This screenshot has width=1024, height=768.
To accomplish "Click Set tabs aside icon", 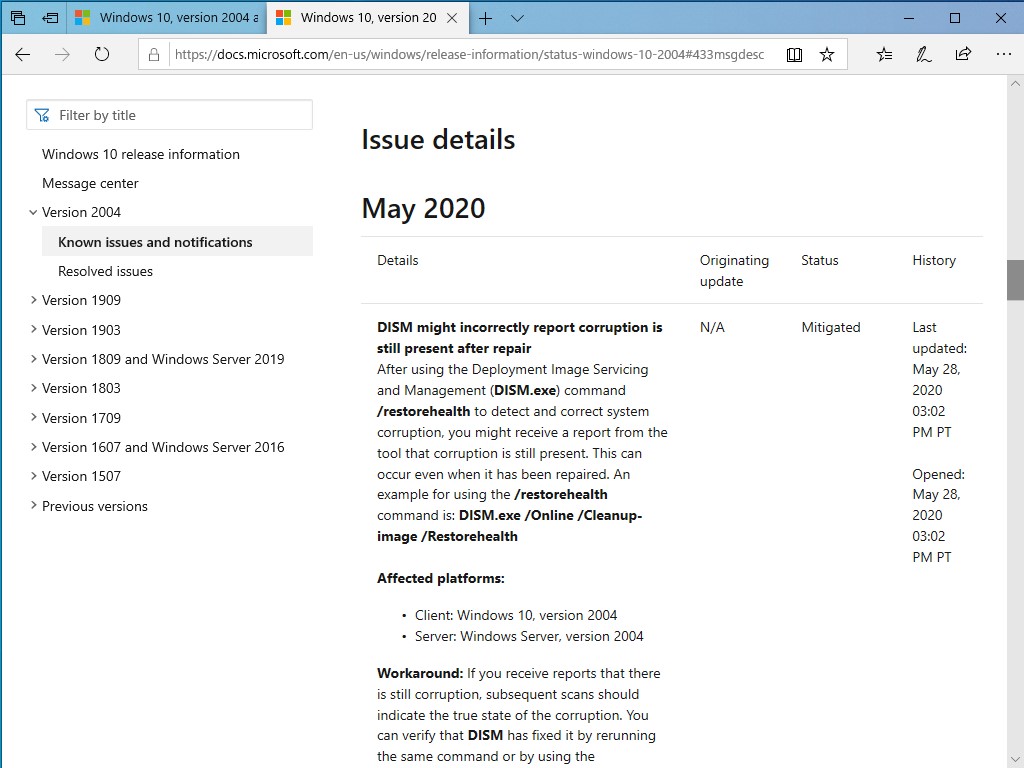I will (50, 18).
